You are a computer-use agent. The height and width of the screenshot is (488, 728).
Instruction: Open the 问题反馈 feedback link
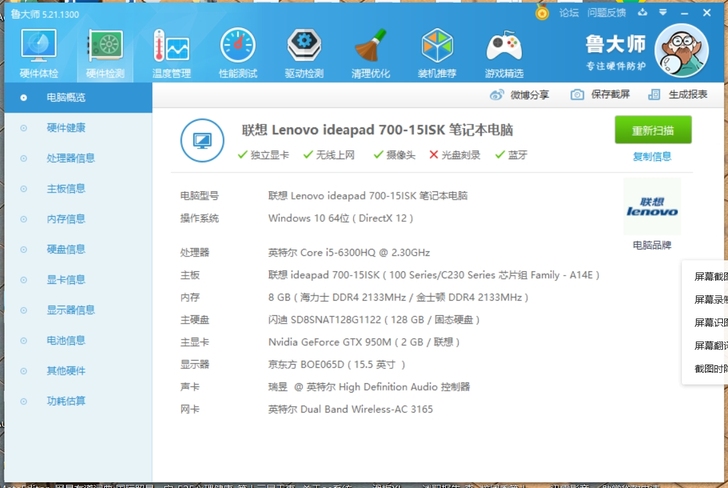(606, 13)
